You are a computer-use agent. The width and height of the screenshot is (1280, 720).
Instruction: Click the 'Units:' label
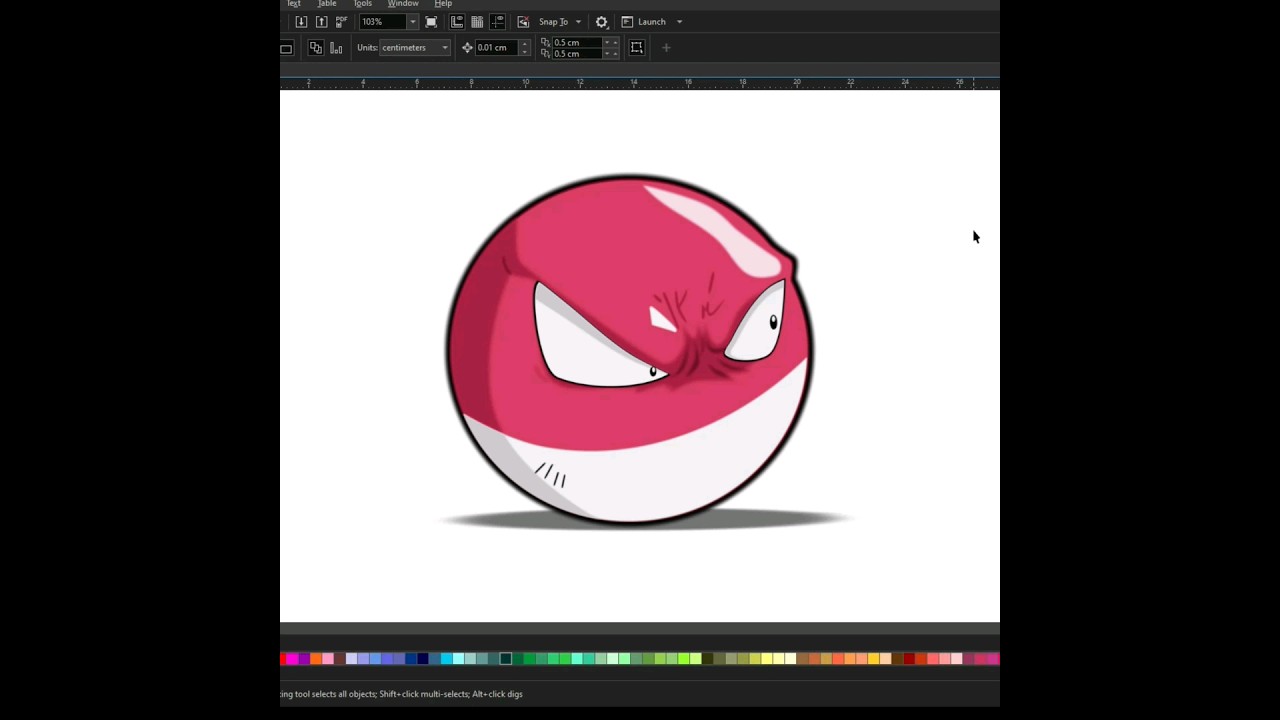coord(367,48)
